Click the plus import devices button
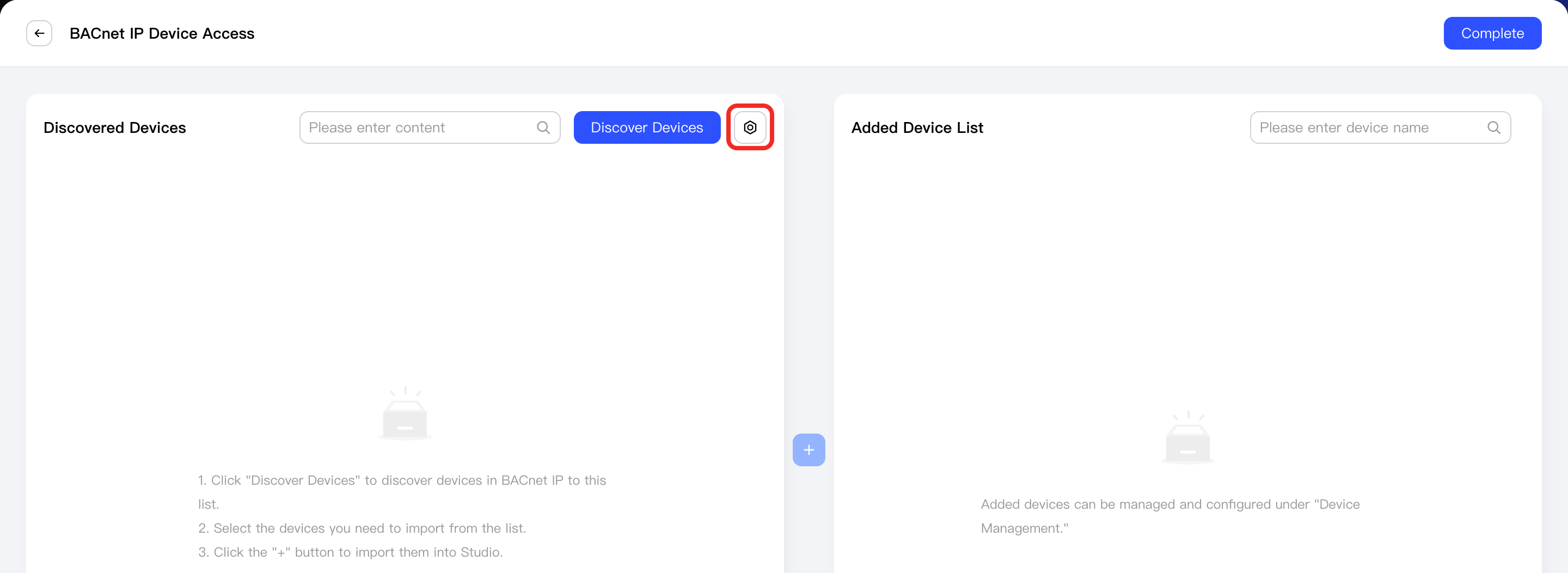Viewport: 1568px width, 573px height. point(808,450)
